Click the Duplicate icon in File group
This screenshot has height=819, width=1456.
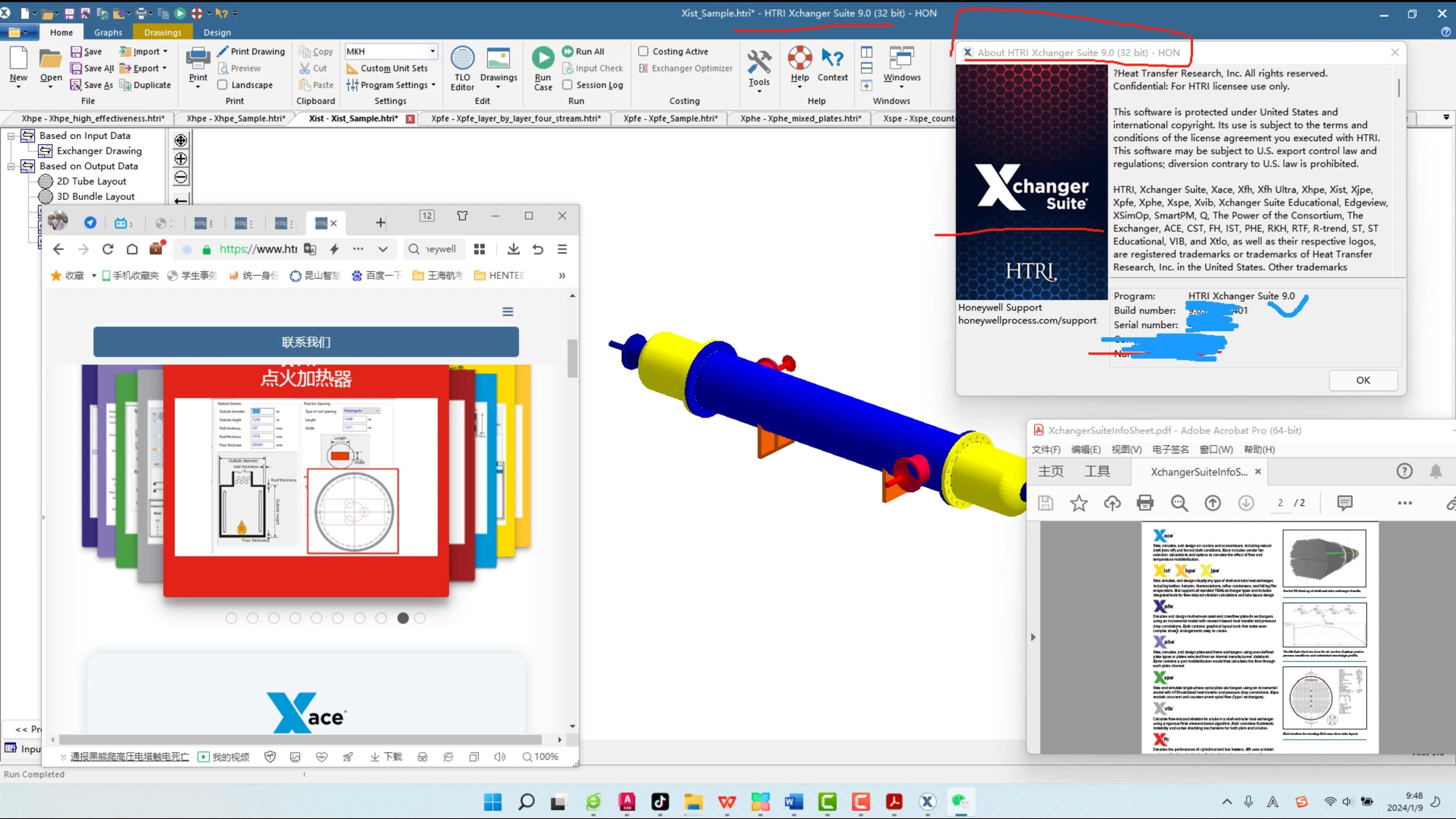click(126, 85)
